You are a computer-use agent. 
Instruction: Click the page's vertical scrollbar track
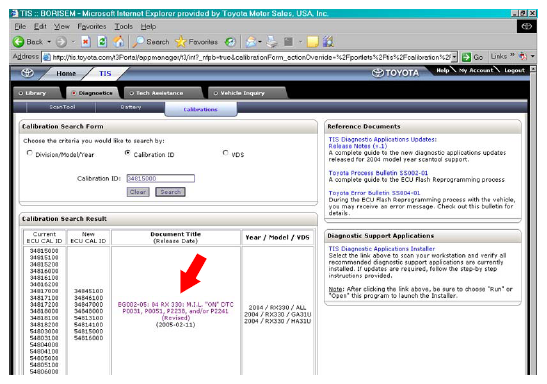(x=533, y=223)
